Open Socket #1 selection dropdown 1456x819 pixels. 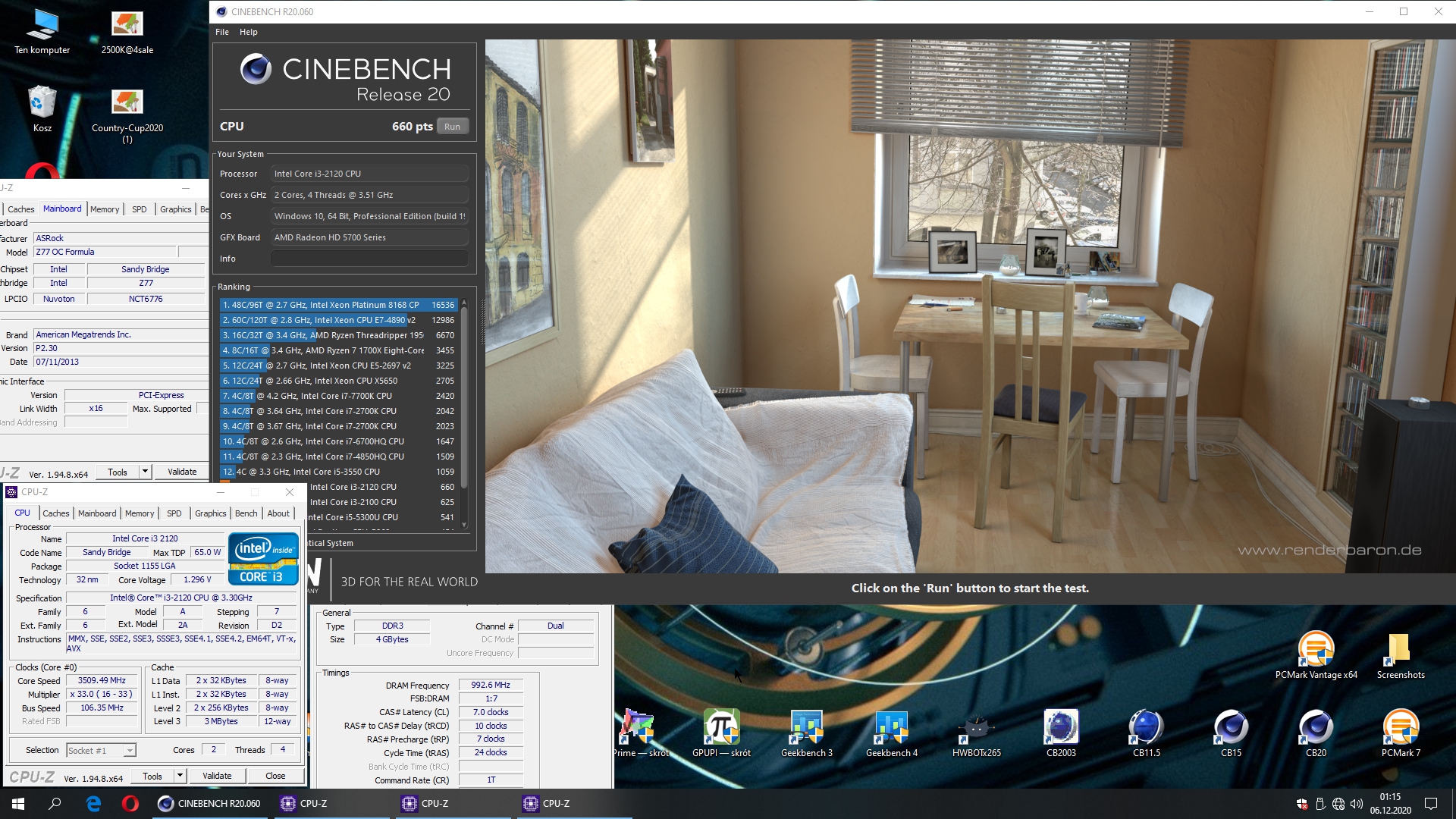pos(101,750)
